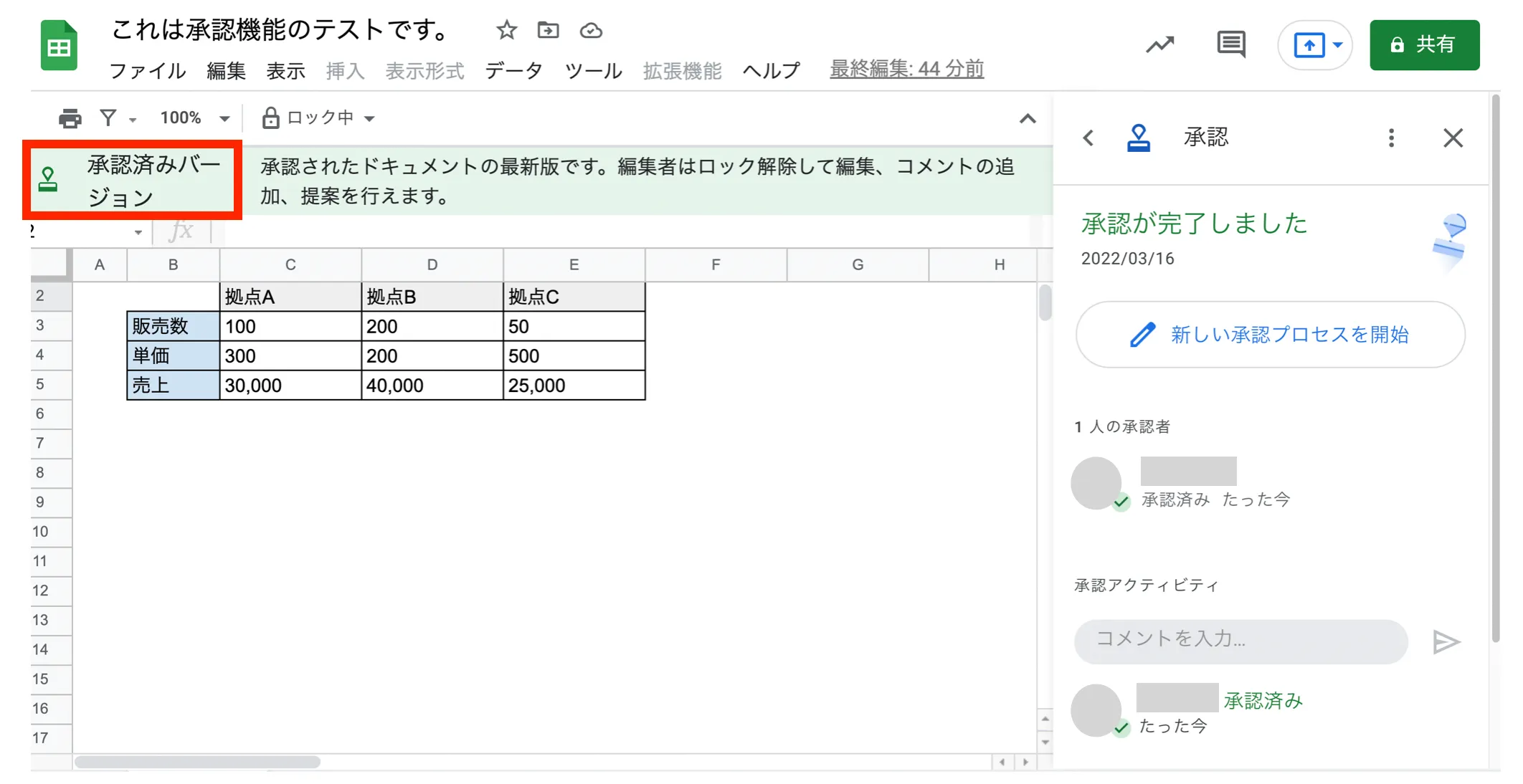This screenshot has height=784, width=1523.
Task: Open comment history icon
Action: [x=1231, y=44]
